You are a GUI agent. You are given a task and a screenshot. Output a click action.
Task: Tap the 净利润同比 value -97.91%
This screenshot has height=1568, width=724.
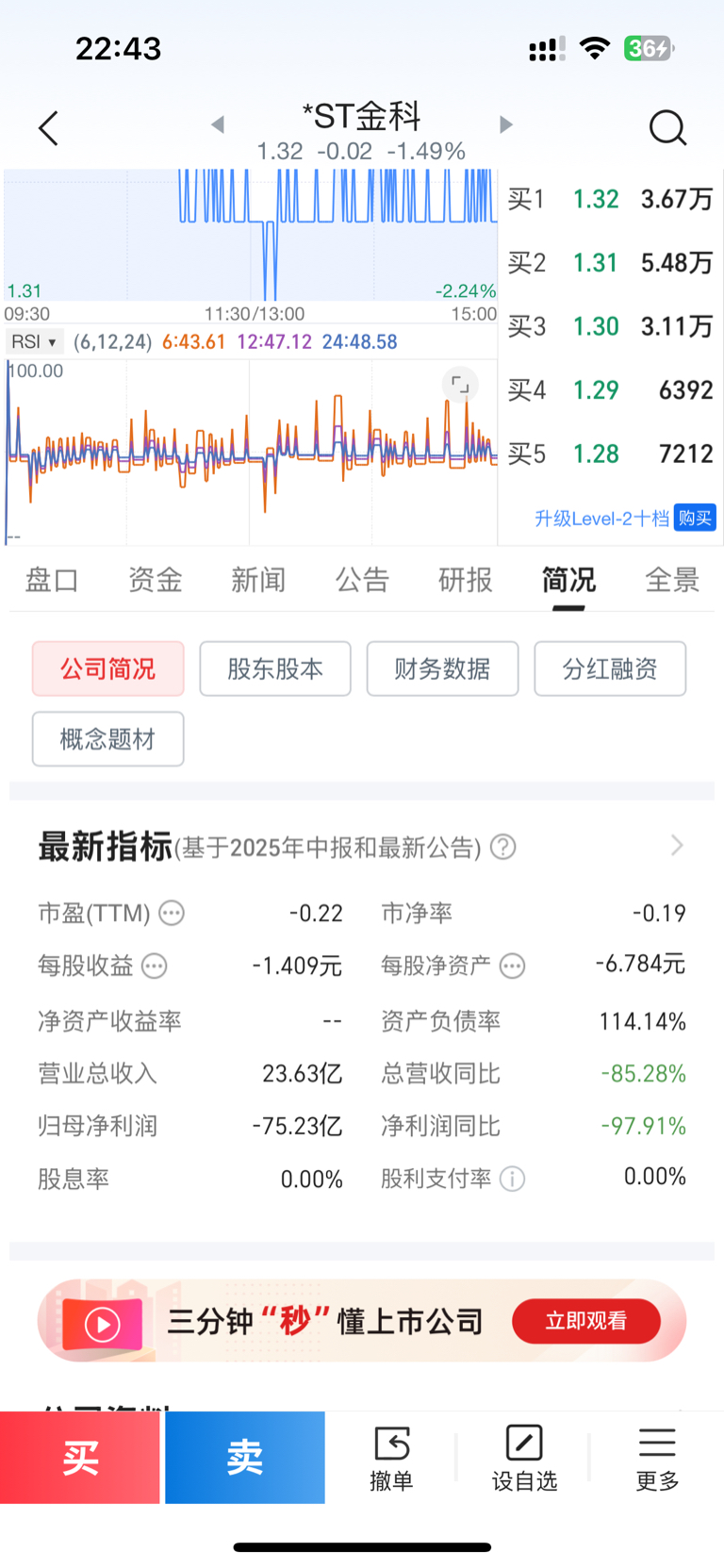pyautogui.click(x=644, y=1126)
